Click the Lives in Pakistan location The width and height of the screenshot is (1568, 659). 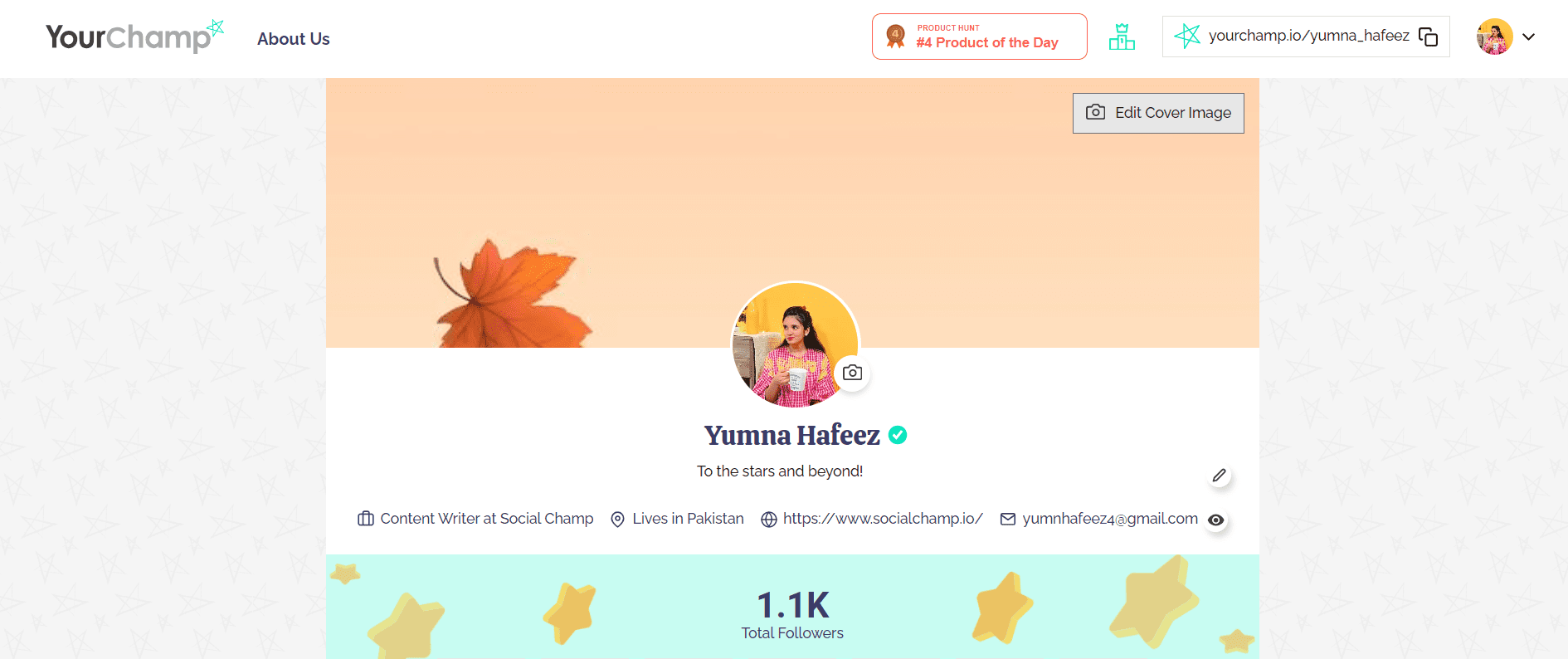(x=687, y=519)
